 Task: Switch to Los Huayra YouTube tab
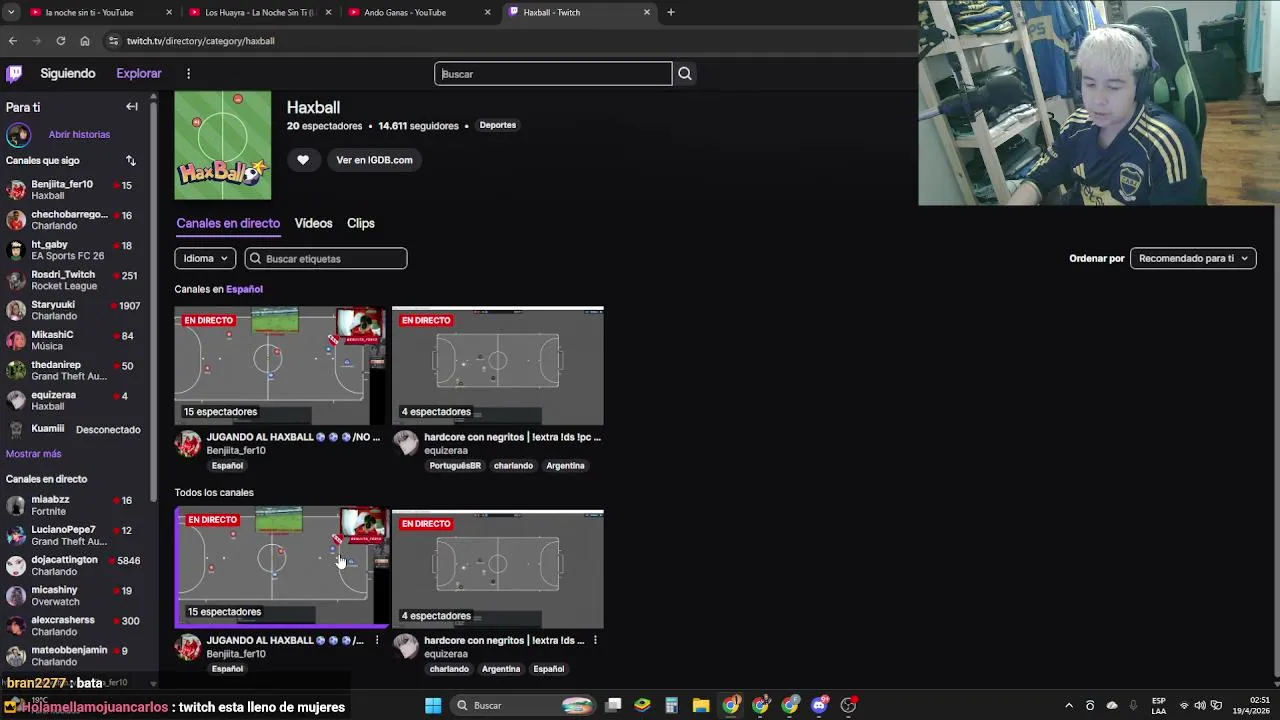pyautogui.click(x=260, y=12)
